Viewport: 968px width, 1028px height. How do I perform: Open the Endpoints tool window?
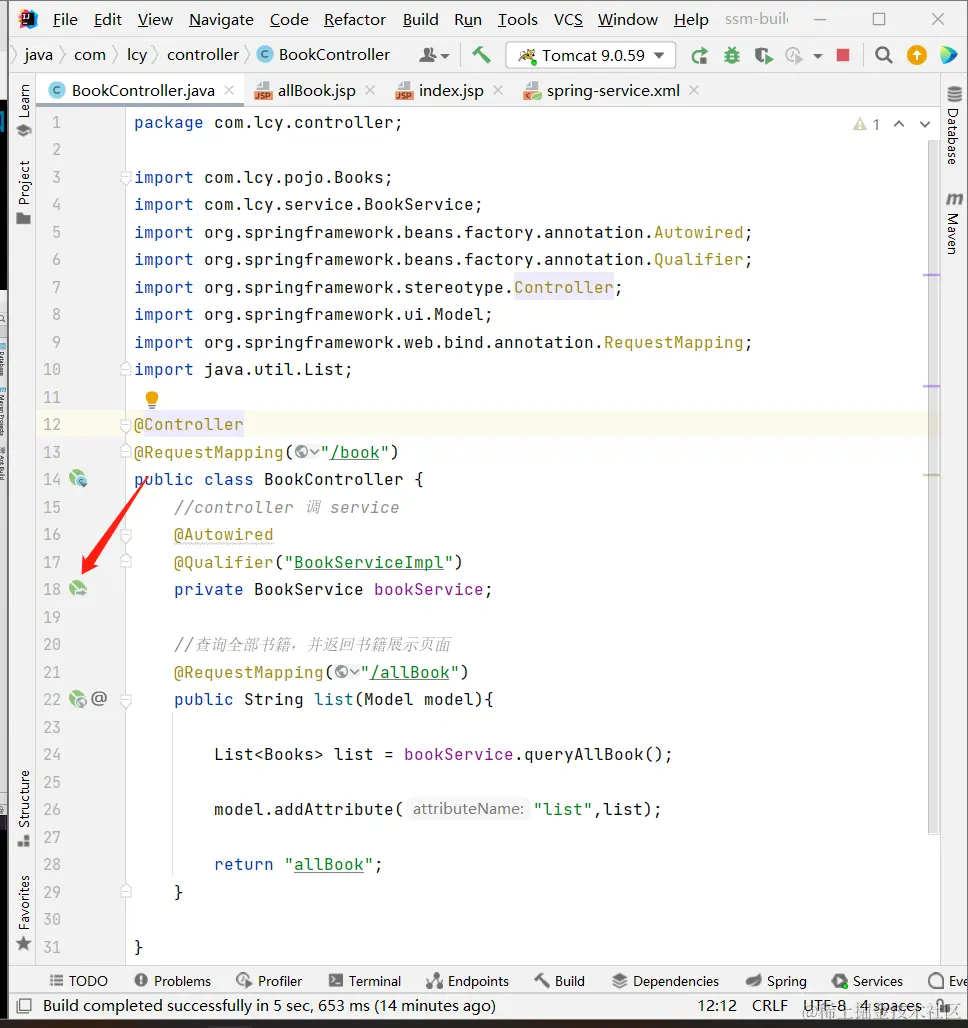coord(467,981)
